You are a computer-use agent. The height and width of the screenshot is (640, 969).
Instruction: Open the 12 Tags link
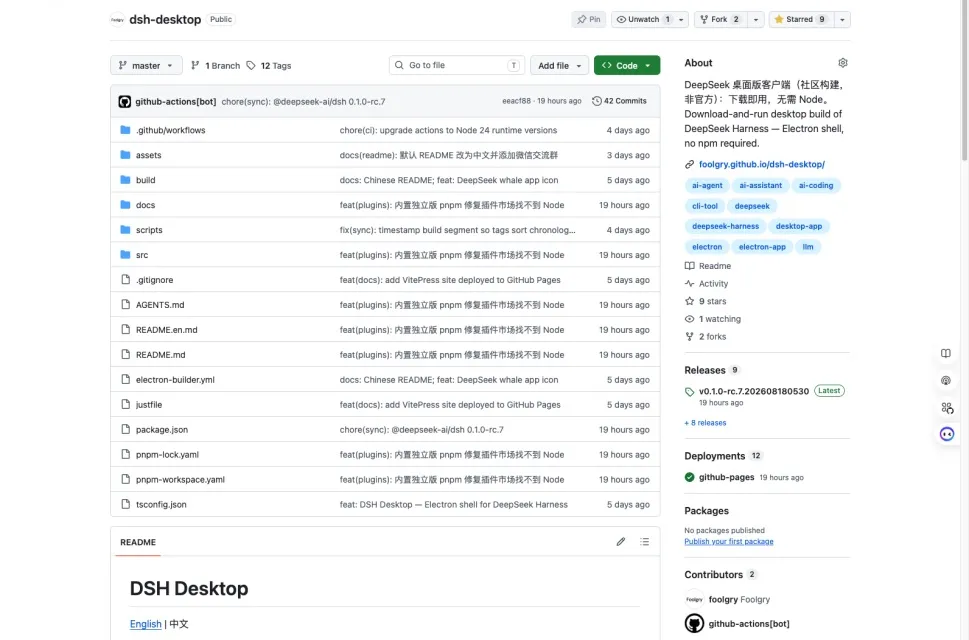(269, 65)
